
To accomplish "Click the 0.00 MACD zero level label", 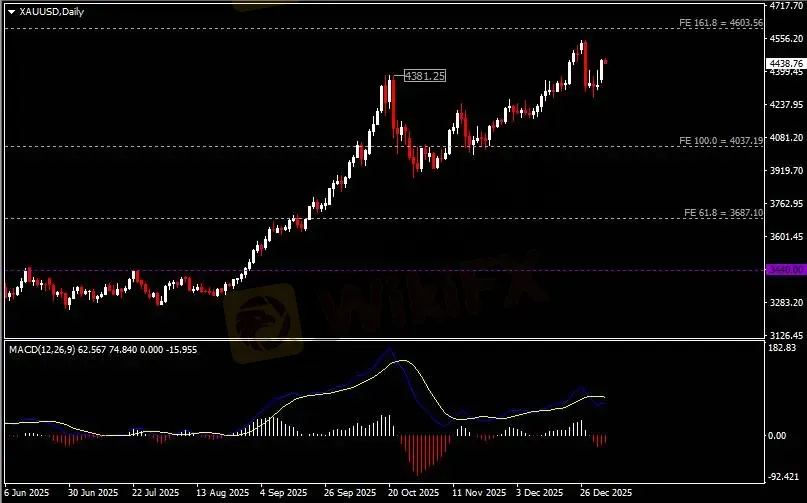I will click(x=777, y=436).
